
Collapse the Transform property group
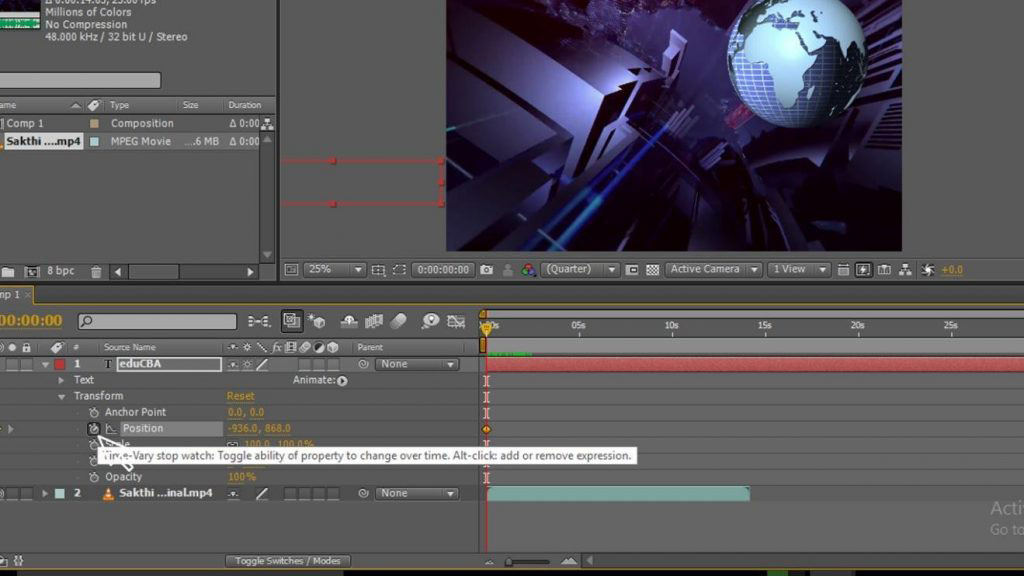[x=62, y=395]
